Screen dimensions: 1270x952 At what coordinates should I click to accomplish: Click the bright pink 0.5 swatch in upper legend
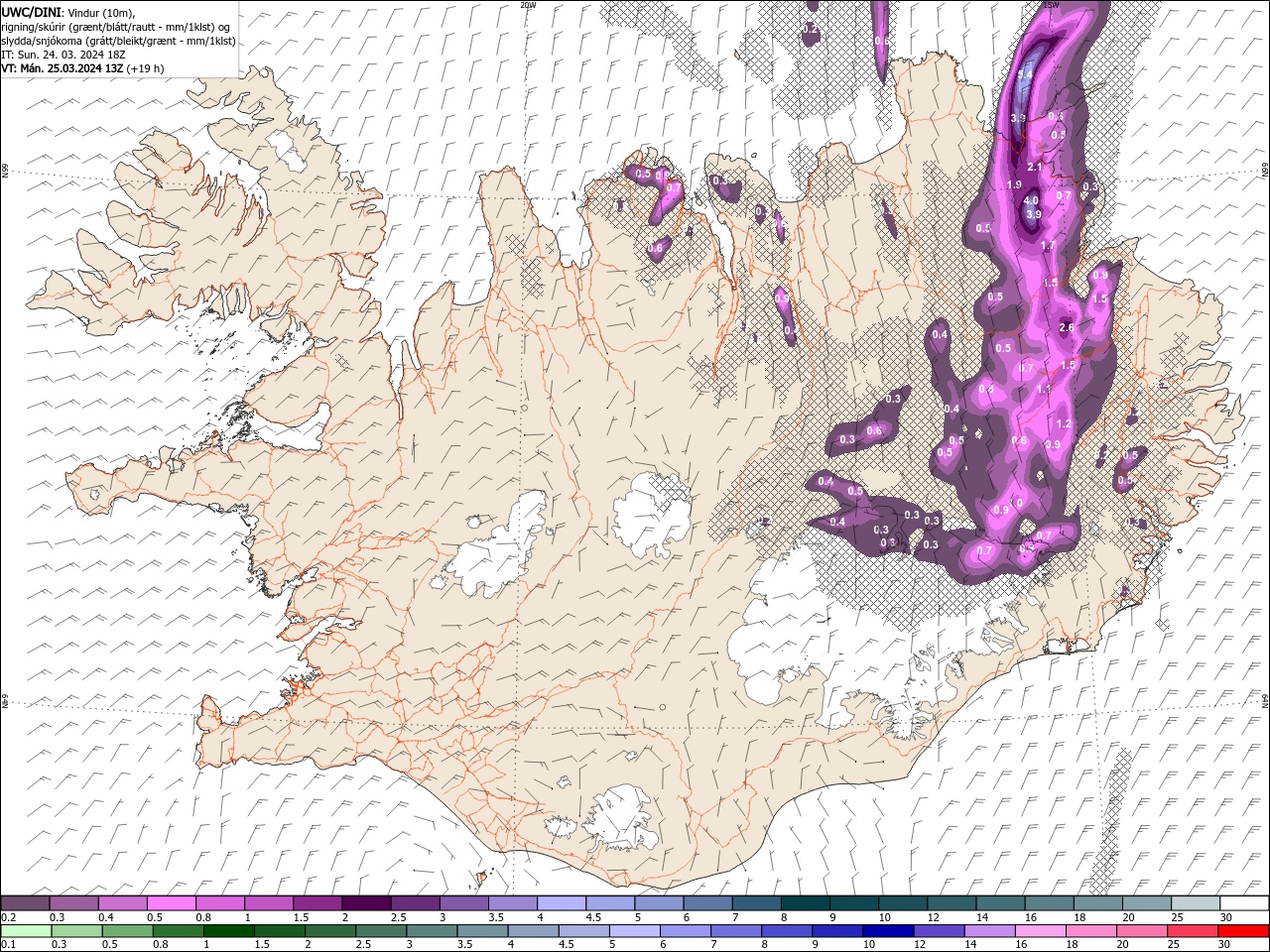tap(171, 903)
